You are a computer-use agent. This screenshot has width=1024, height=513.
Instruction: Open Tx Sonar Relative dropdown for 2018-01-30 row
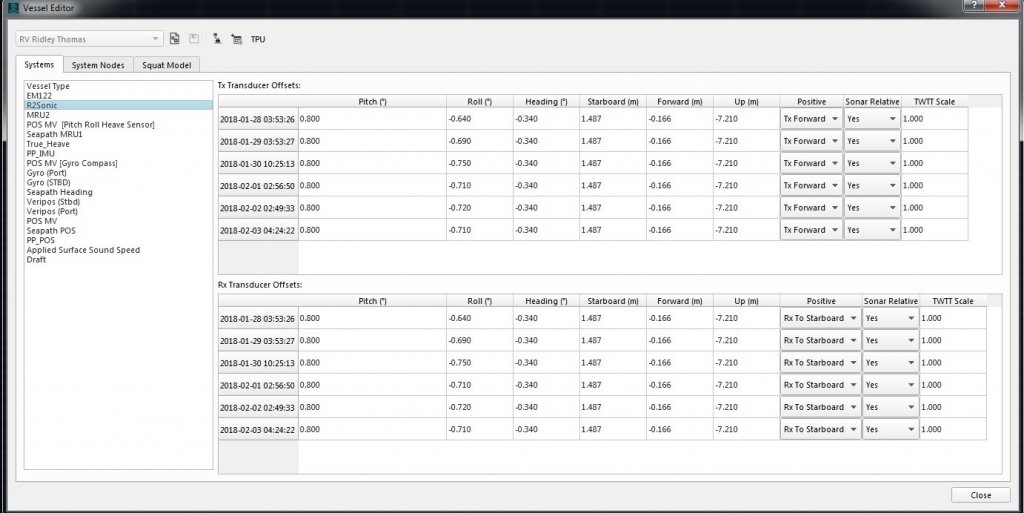click(871, 163)
